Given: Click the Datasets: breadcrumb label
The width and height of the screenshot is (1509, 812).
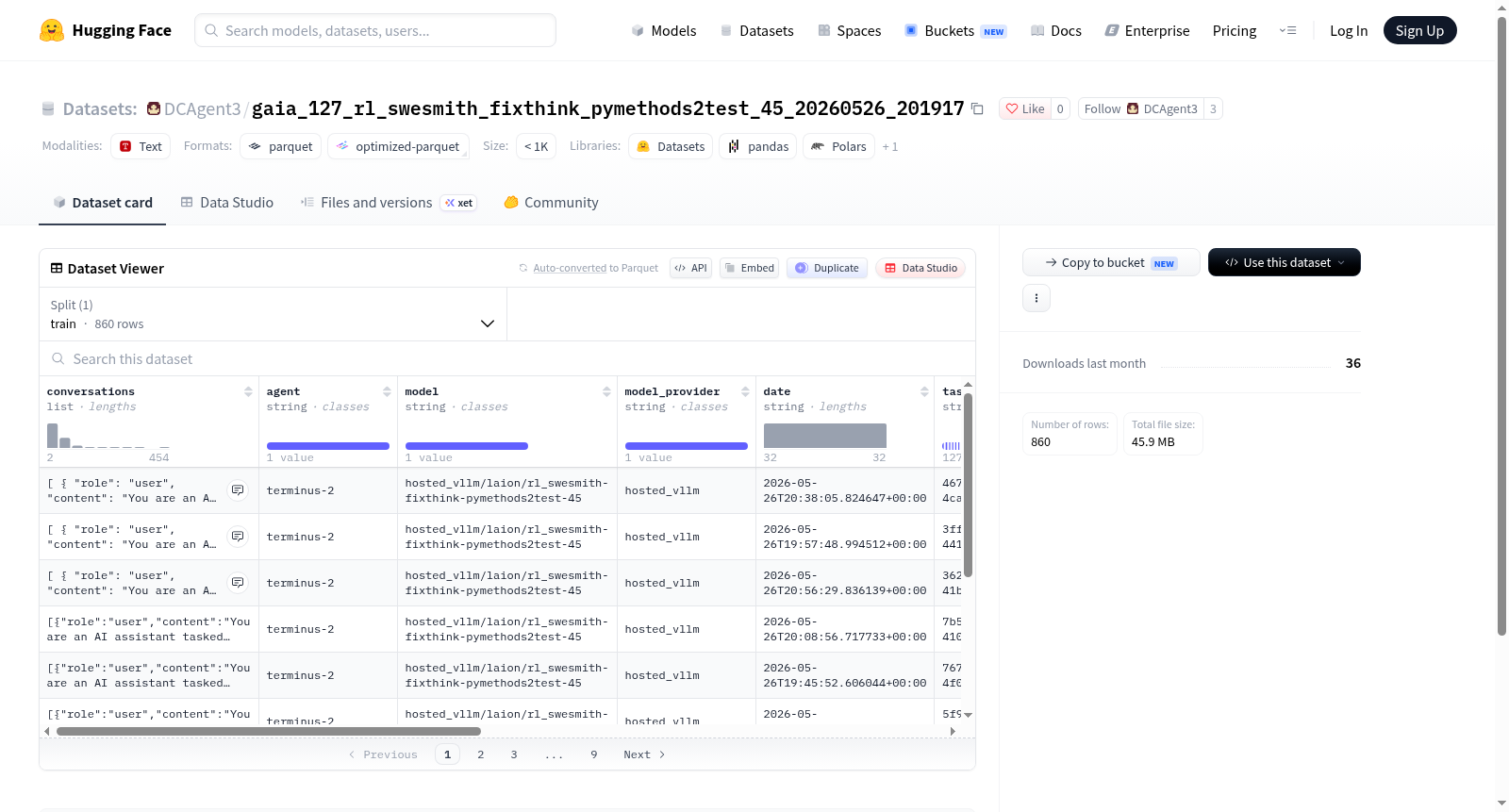Looking at the screenshot, I should point(100,108).
